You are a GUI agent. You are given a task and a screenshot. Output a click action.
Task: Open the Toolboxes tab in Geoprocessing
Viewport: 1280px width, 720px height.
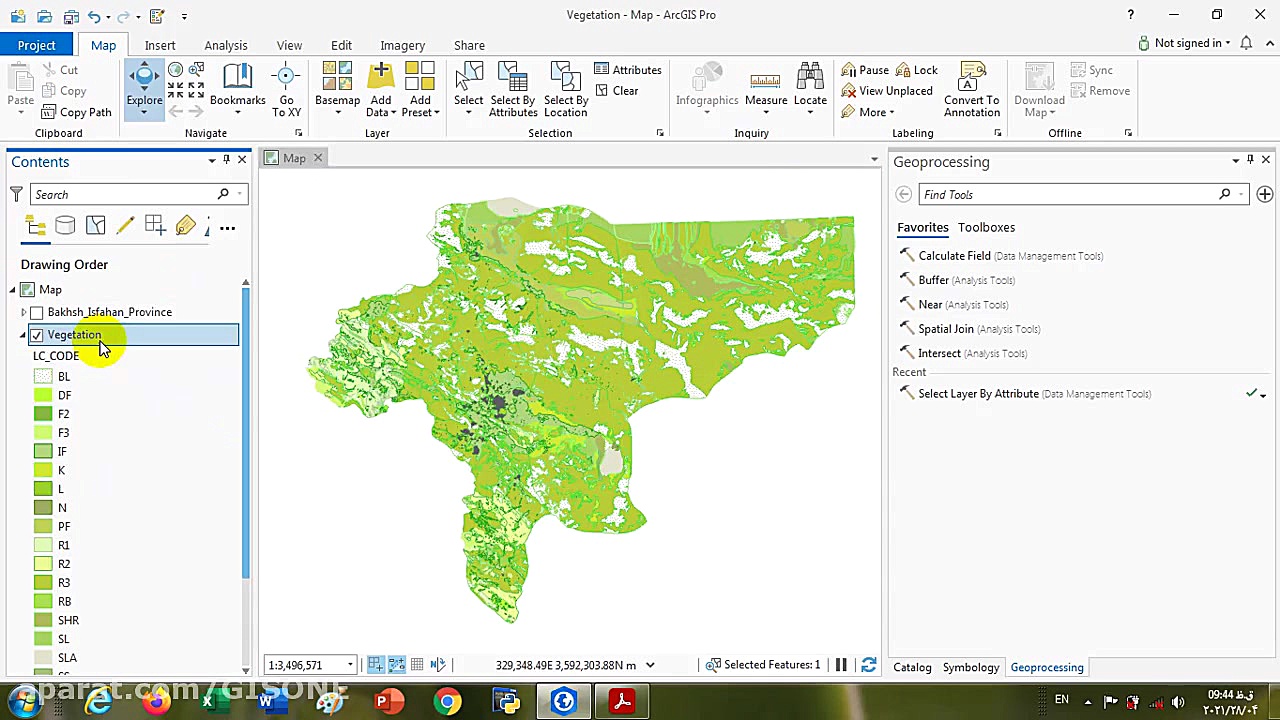(x=986, y=227)
